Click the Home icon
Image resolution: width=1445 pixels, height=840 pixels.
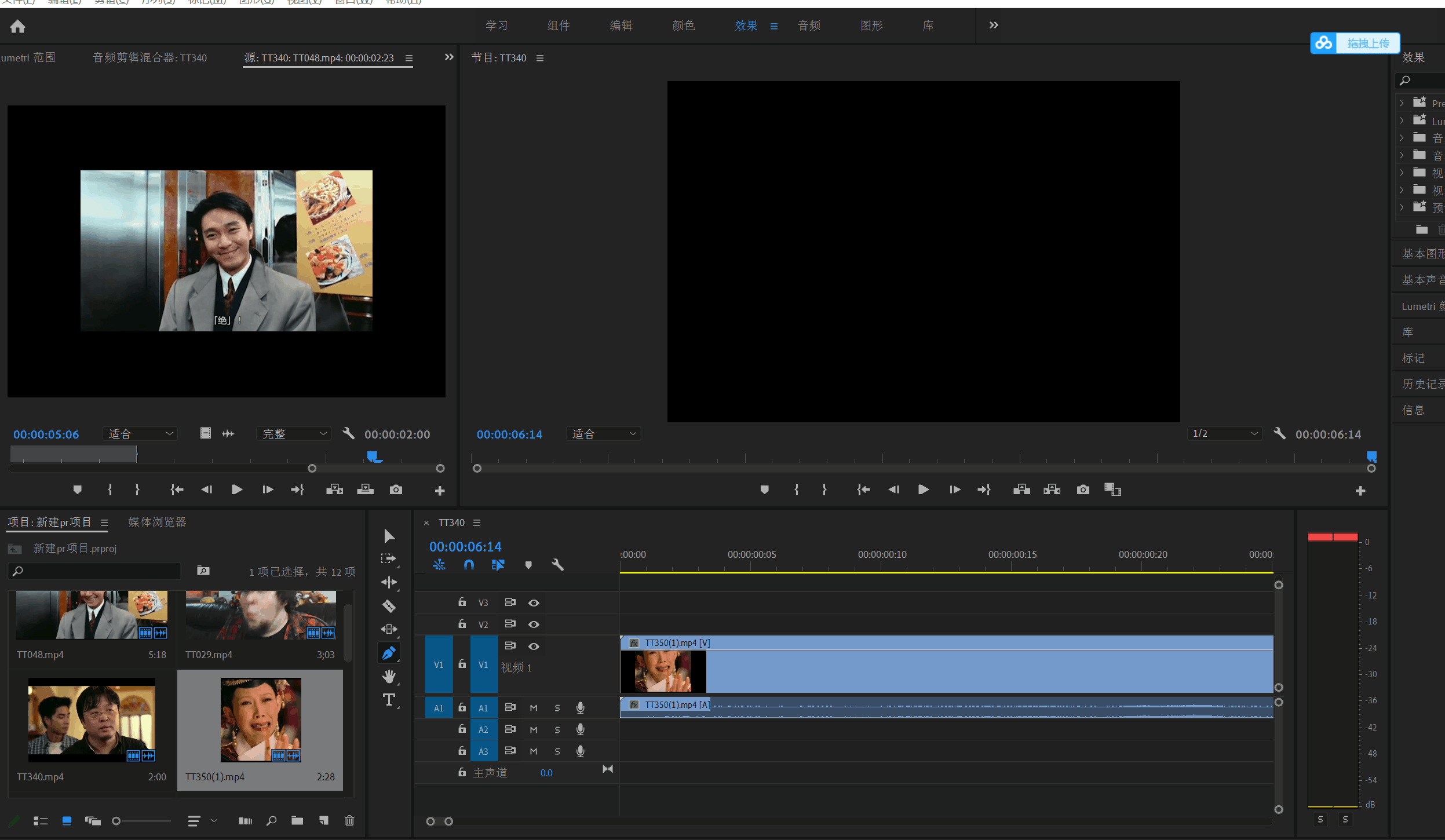[x=17, y=26]
